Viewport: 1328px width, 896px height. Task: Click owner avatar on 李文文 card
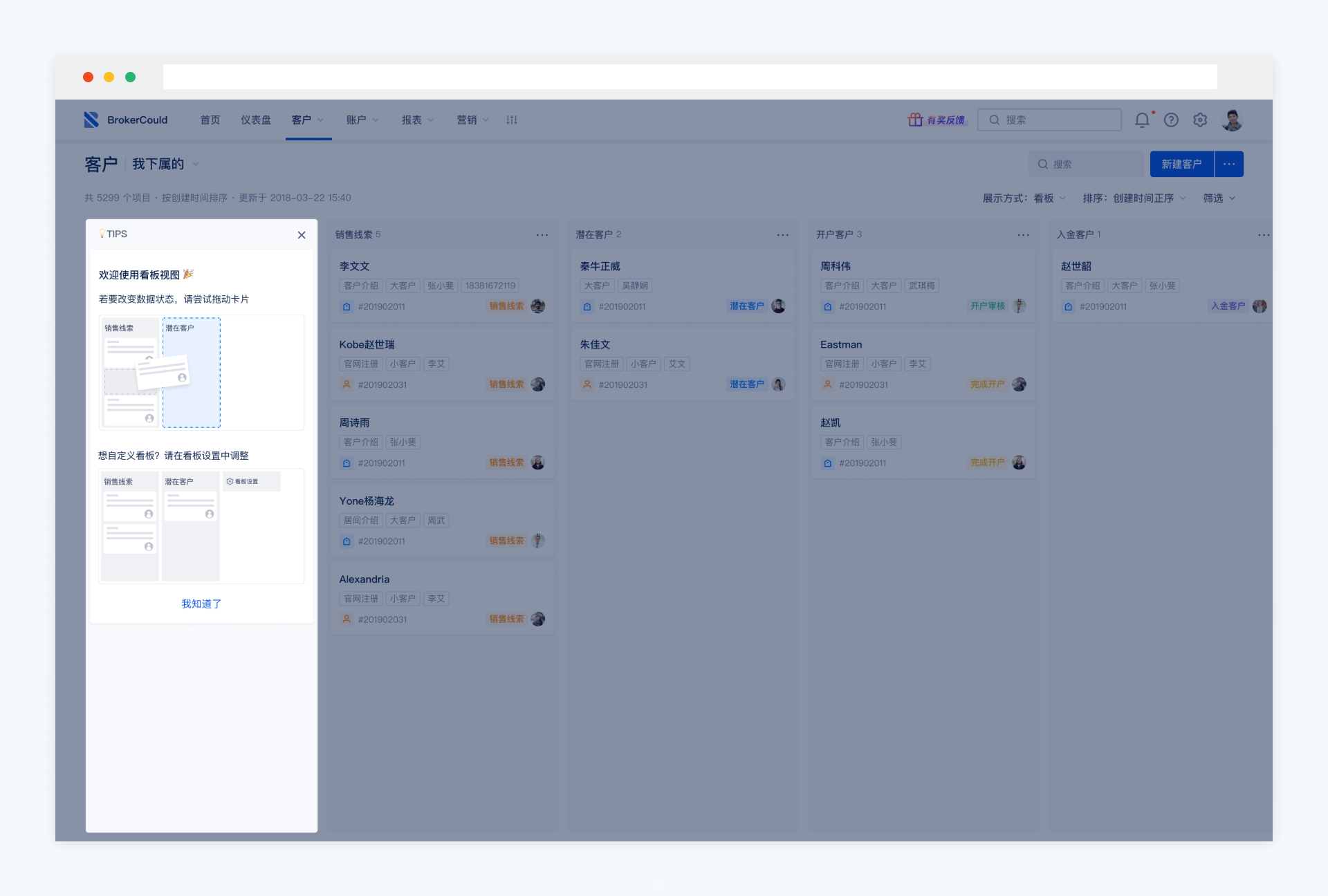tap(537, 306)
